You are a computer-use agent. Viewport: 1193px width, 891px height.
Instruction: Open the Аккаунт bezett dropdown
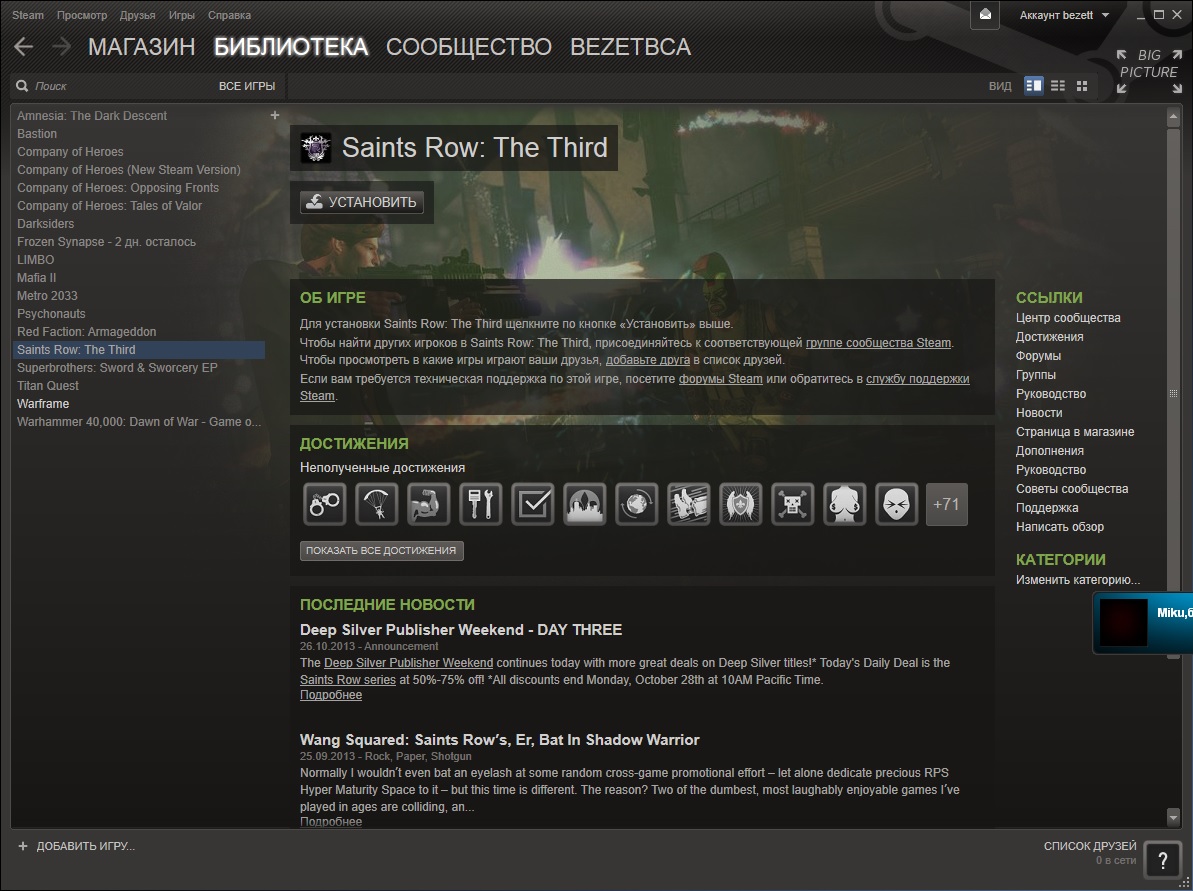[1064, 15]
